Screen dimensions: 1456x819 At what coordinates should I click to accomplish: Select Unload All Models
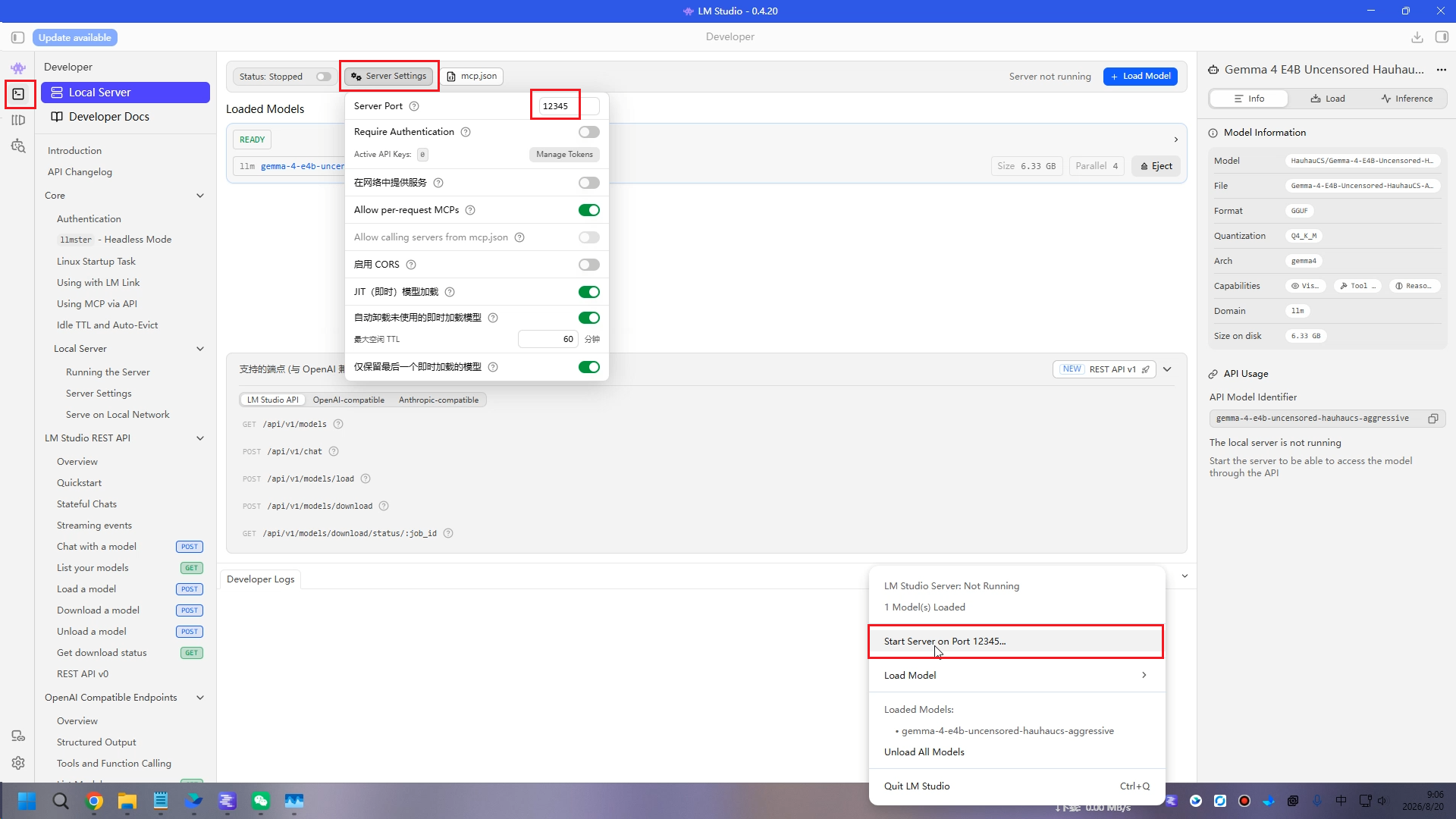[x=924, y=752]
